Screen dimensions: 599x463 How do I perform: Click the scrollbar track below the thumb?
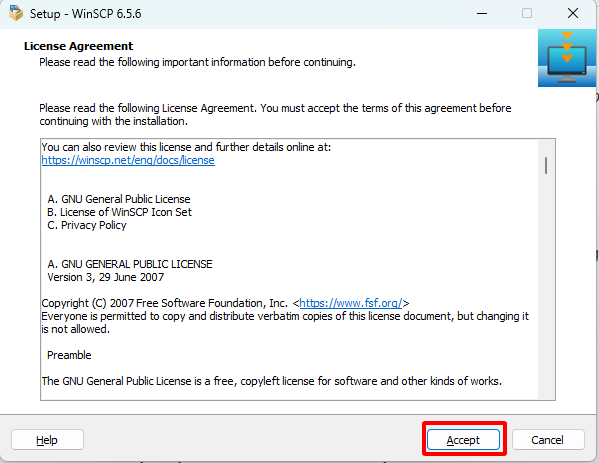(546, 287)
